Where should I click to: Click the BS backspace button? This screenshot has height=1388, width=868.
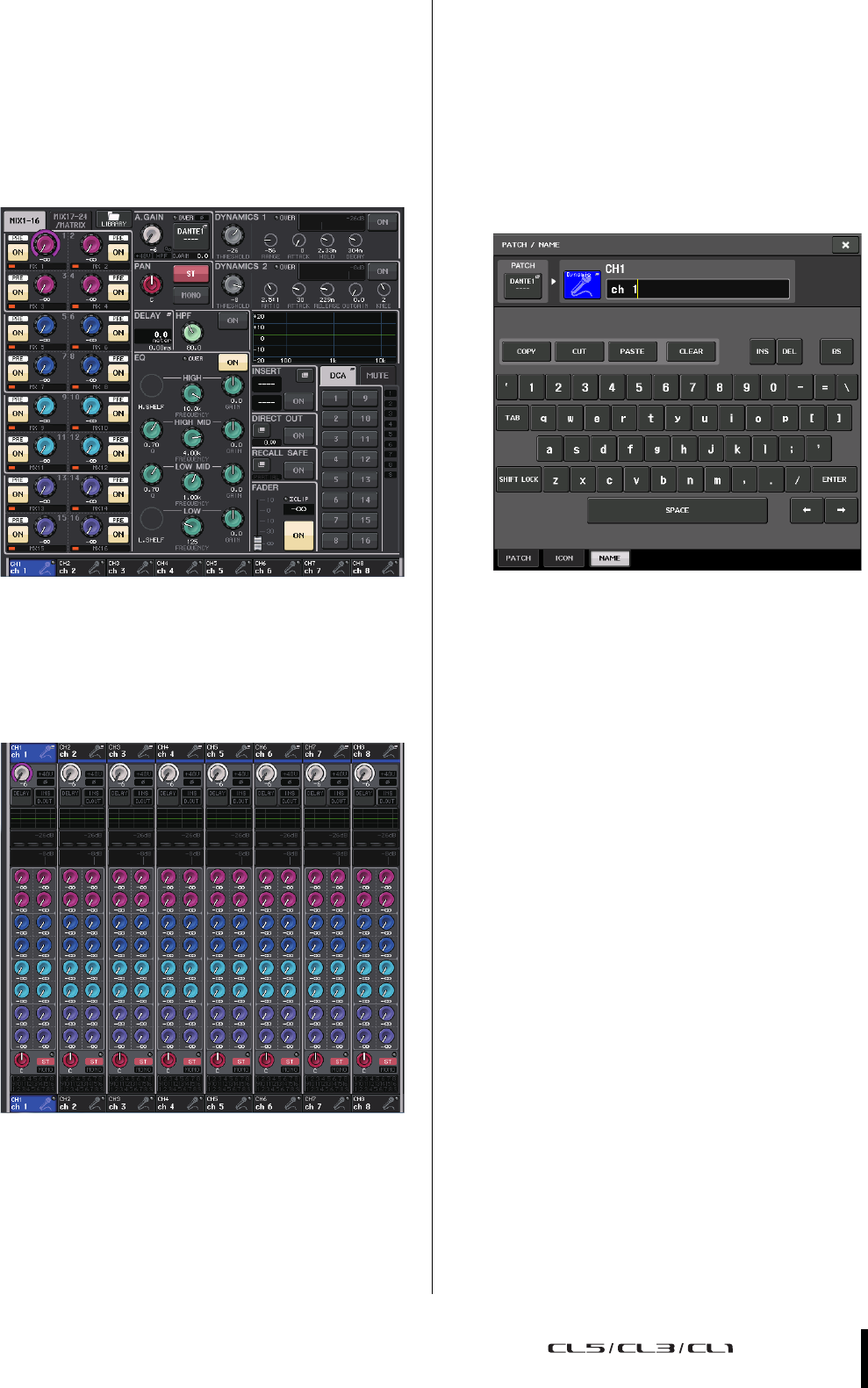tap(836, 351)
